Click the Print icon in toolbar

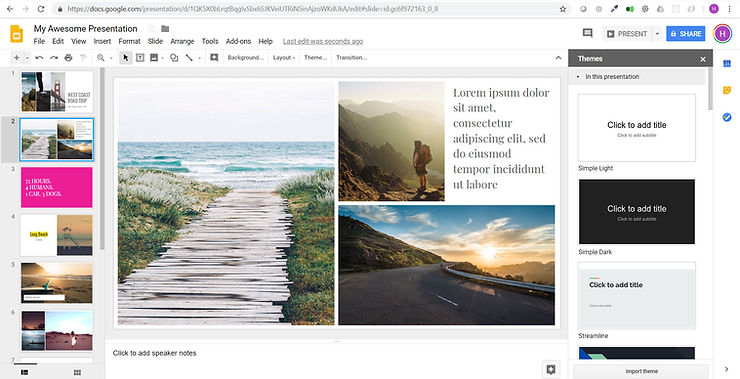(x=68, y=58)
